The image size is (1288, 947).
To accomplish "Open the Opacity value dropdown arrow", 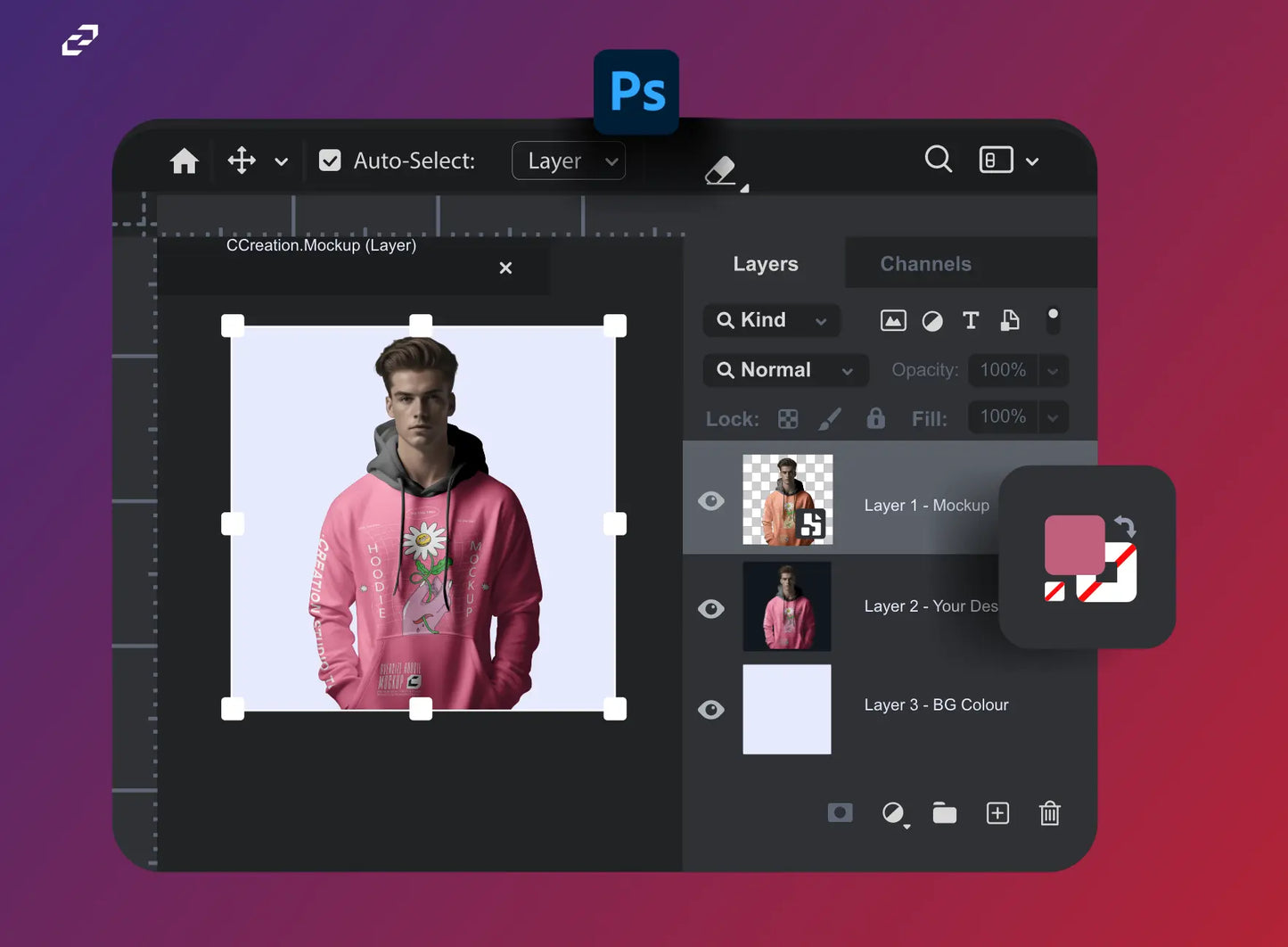I will tap(1053, 371).
